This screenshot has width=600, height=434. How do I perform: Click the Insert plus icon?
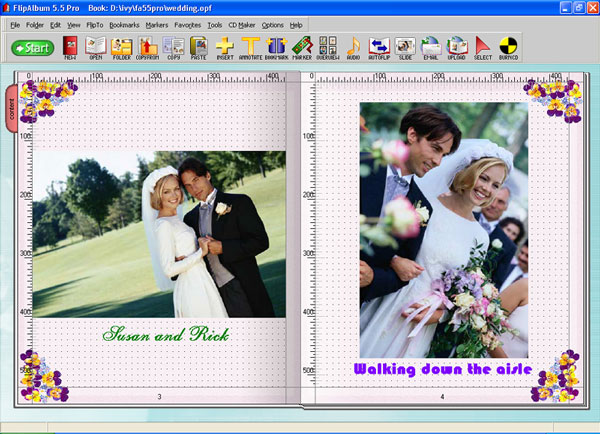click(225, 48)
